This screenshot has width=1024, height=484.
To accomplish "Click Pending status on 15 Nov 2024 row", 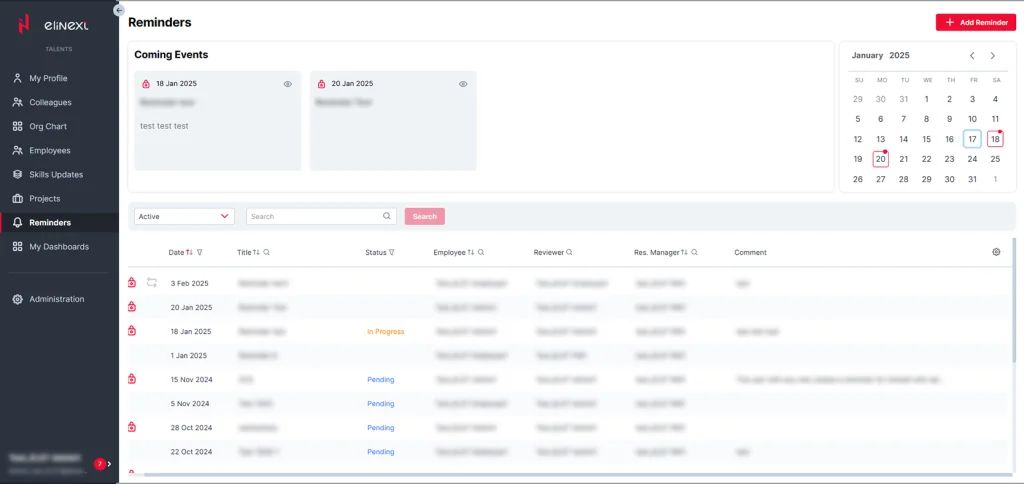I will click(x=381, y=379).
